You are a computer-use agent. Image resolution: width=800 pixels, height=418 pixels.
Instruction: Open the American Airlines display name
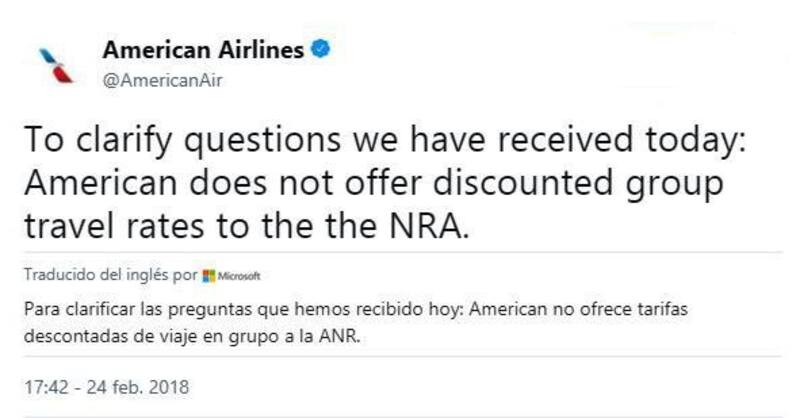tap(203, 51)
